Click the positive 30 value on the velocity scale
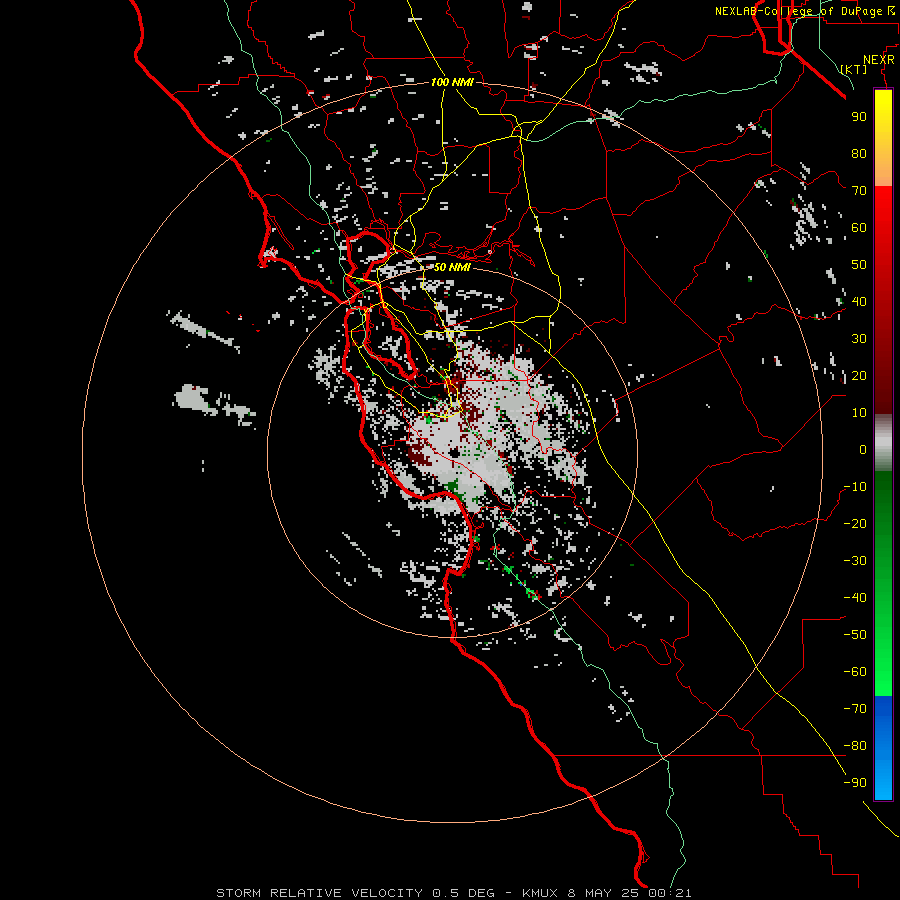Image resolution: width=900 pixels, height=900 pixels. point(859,339)
